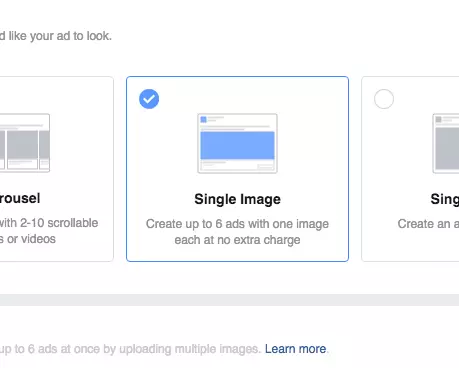
Task: Click the Single Image ad preview thumbnail
Action: click(237, 143)
